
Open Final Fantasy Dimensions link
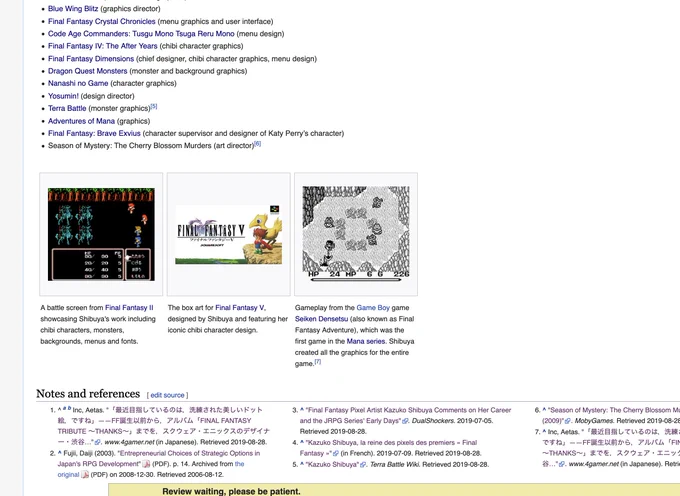[91, 59]
